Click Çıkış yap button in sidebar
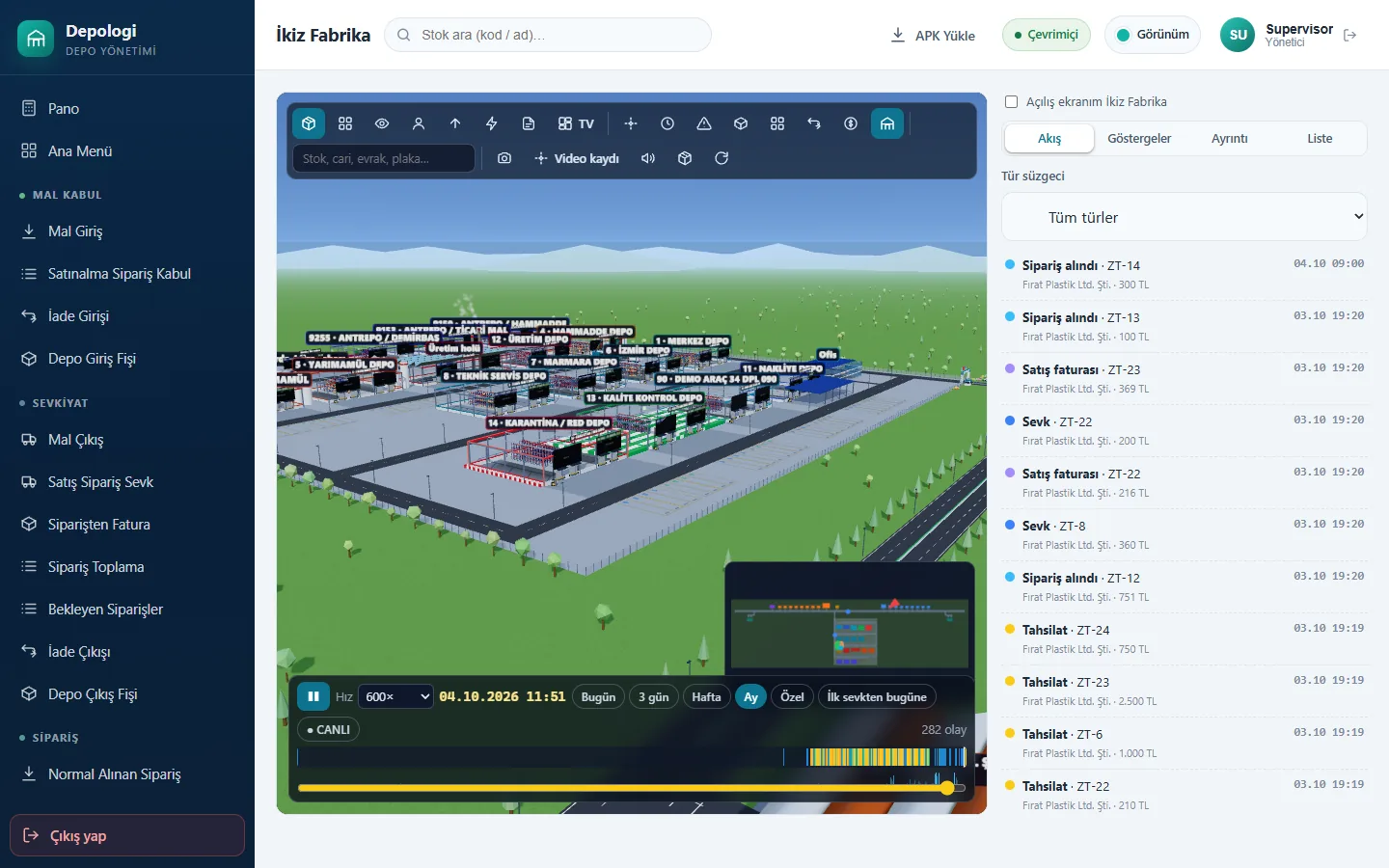This screenshot has width=1389, height=868. [x=127, y=835]
